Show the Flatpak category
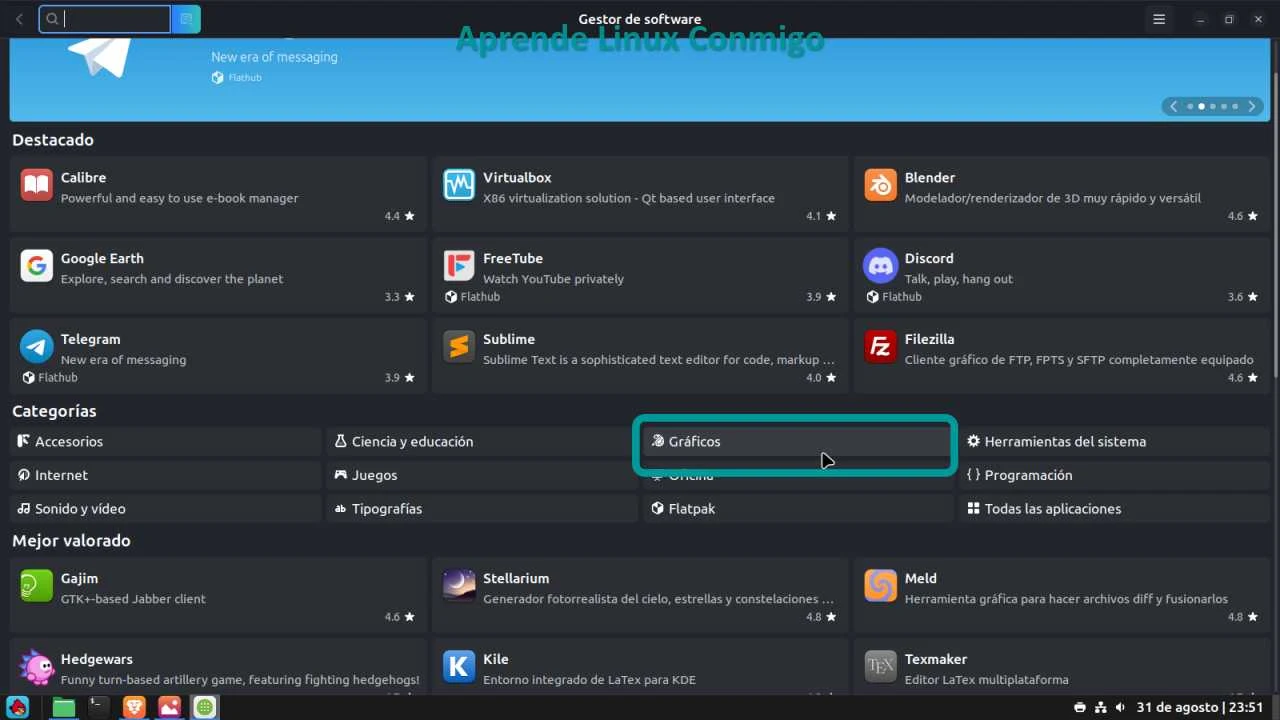The width and height of the screenshot is (1280, 720). [x=798, y=509]
